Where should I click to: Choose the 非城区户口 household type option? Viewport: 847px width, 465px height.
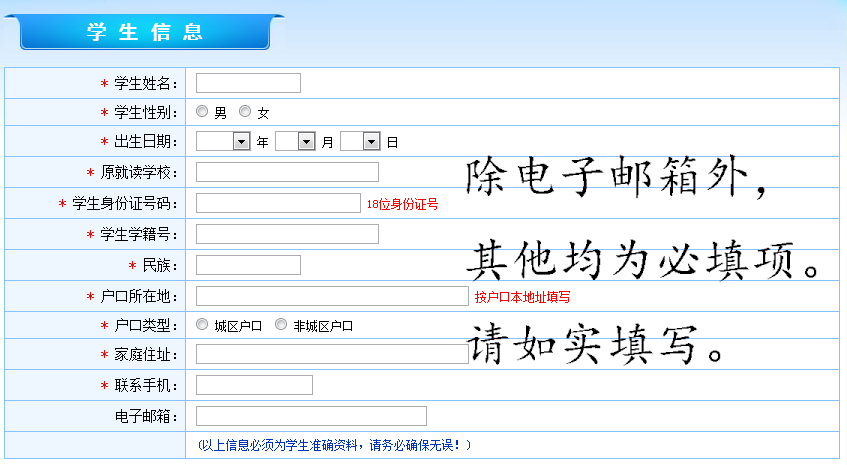[281, 324]
